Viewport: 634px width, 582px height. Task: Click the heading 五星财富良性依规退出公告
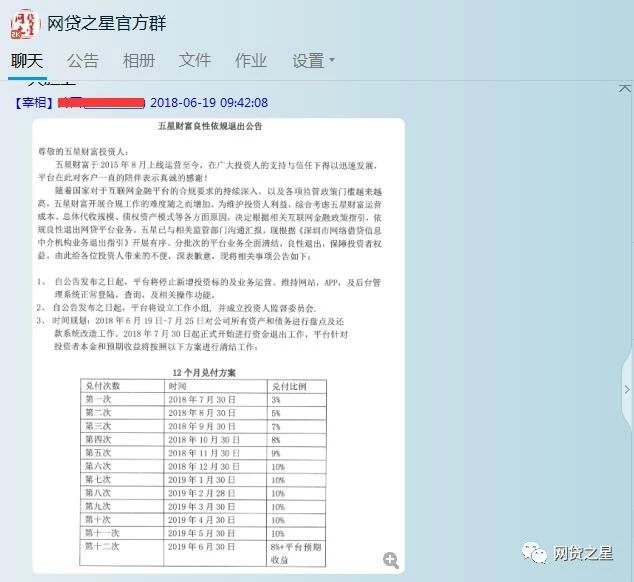[x=210, y=126]
